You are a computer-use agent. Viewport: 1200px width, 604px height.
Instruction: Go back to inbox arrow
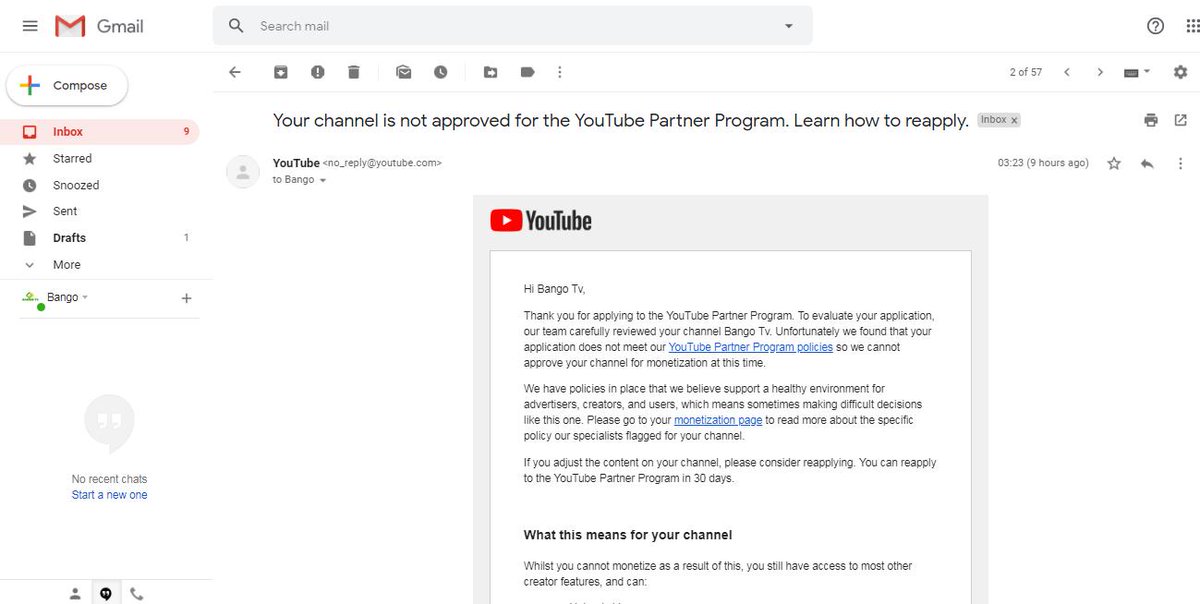[235, 72]
